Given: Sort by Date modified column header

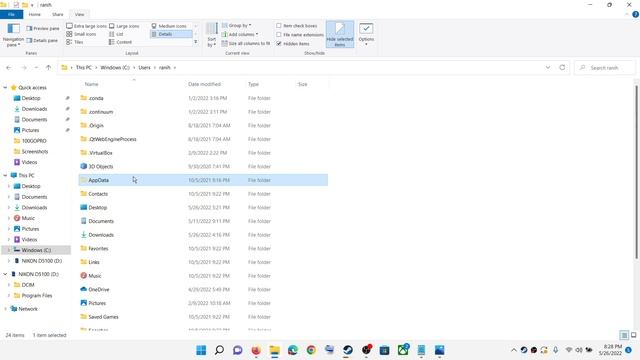Looking at the screenshot, I should pos(204,84).
